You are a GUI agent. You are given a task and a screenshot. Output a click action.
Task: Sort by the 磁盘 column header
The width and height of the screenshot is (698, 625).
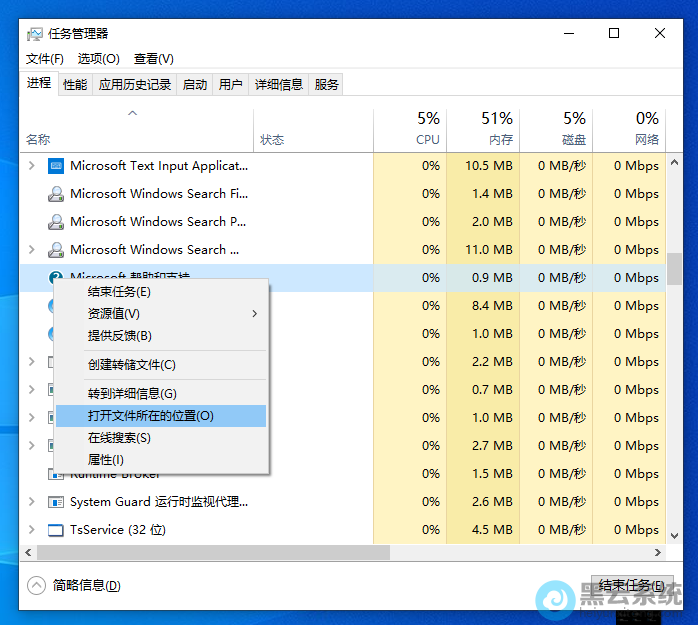pos(556,131)
